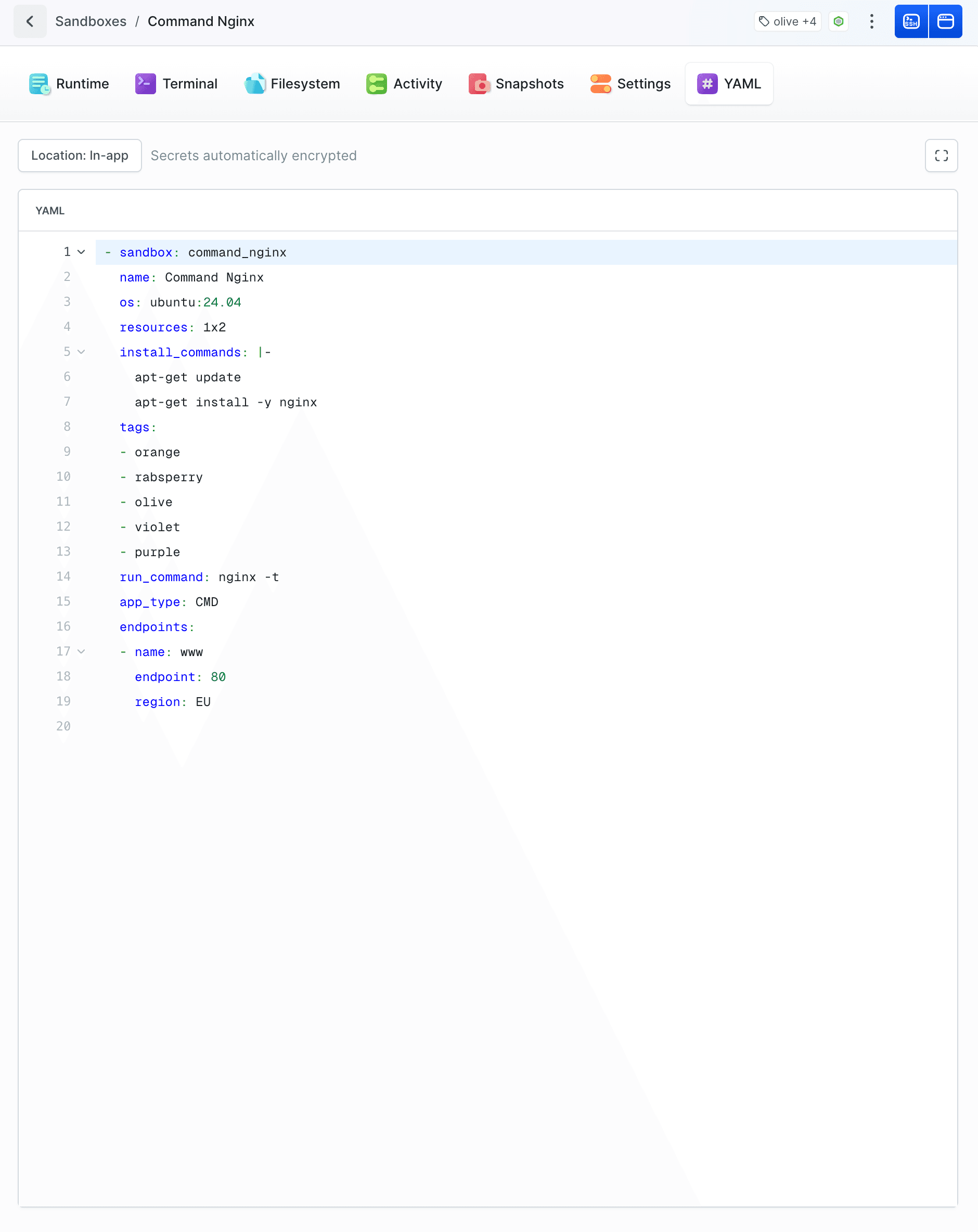The image size is (978, 1232).
Task: Fold the endpoints name block at line 17
Action: pyautogui.click(x=81, y=651)
